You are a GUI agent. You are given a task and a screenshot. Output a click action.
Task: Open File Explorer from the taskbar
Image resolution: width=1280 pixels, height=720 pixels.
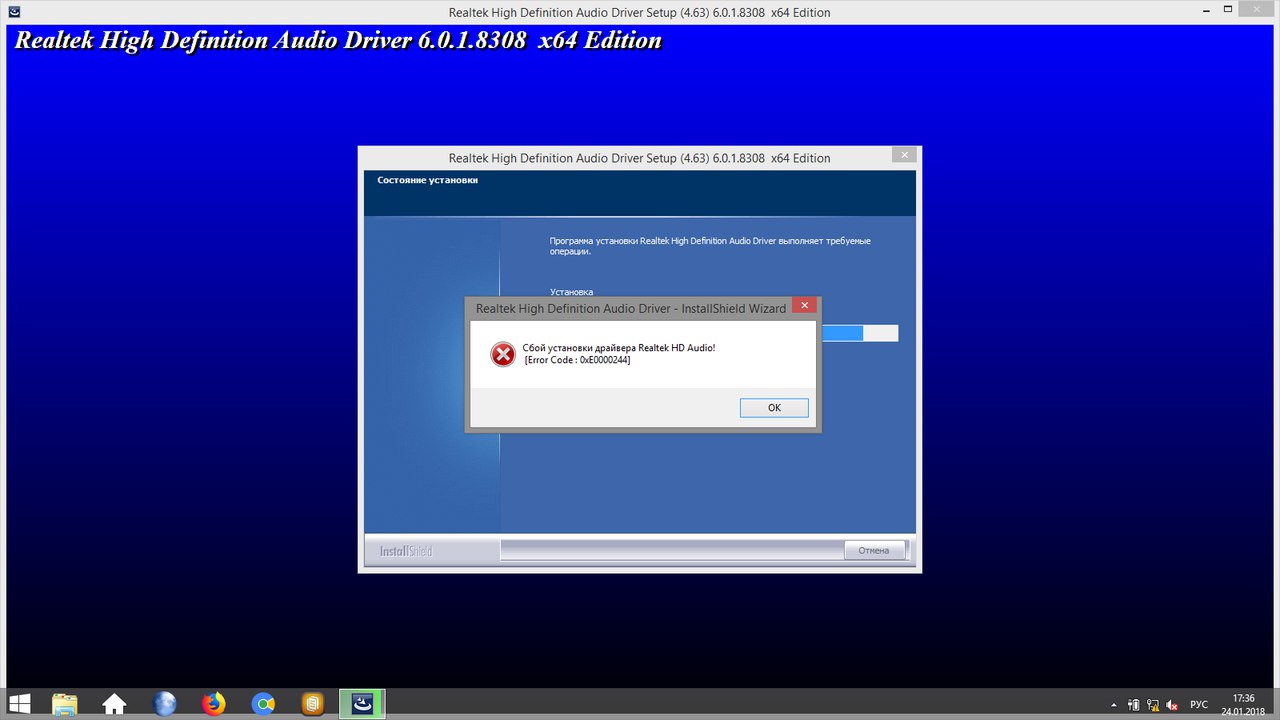coord(65,704)
